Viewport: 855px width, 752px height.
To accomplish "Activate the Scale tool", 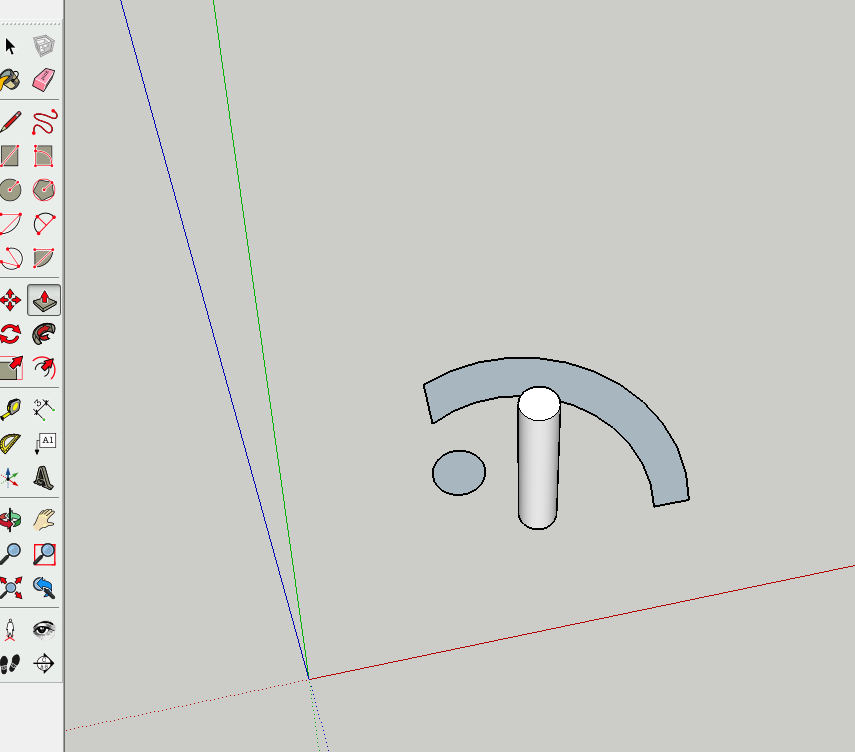I will pos(10,368).
